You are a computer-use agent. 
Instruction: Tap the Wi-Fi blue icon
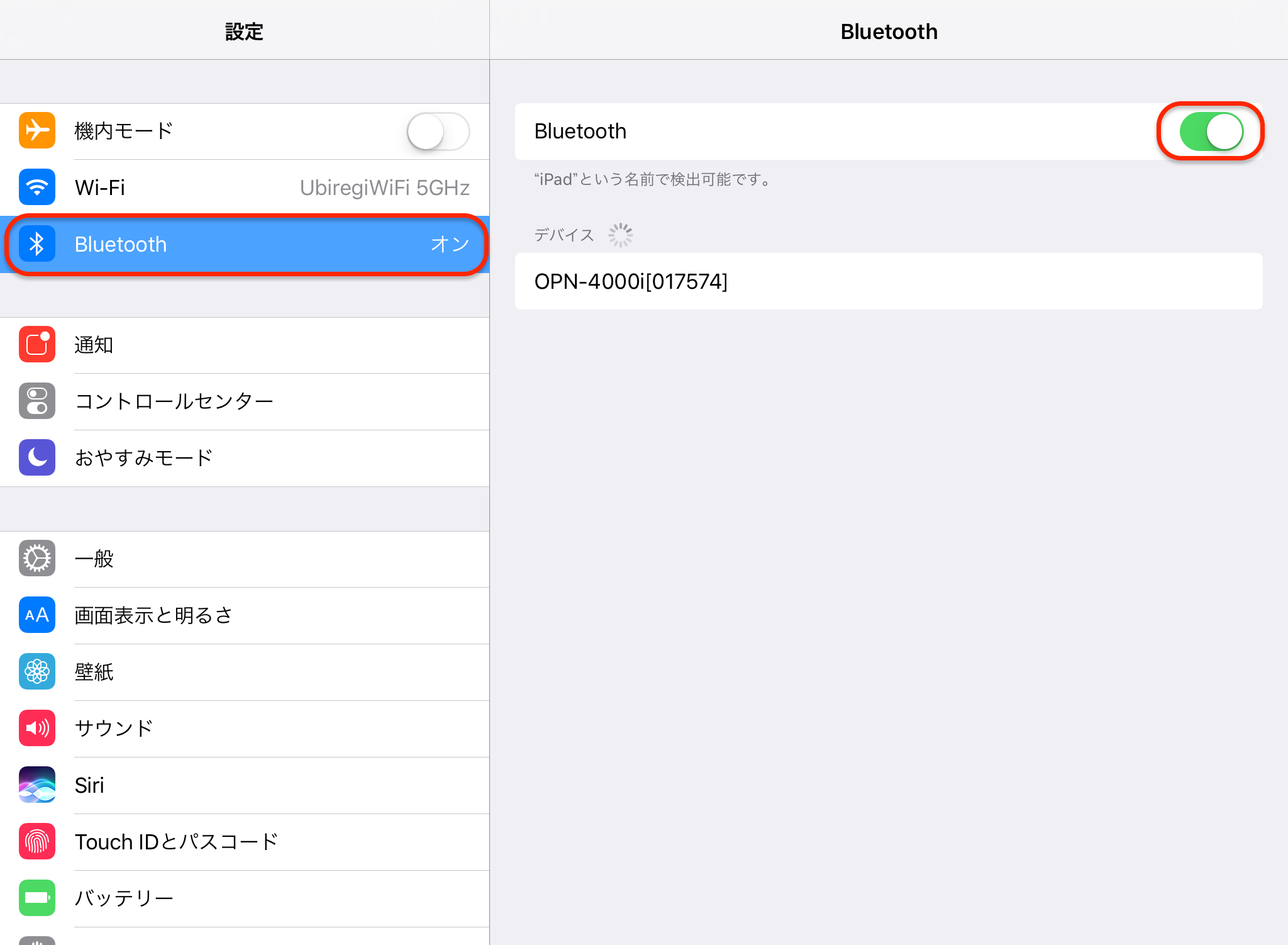coord(37,187)
